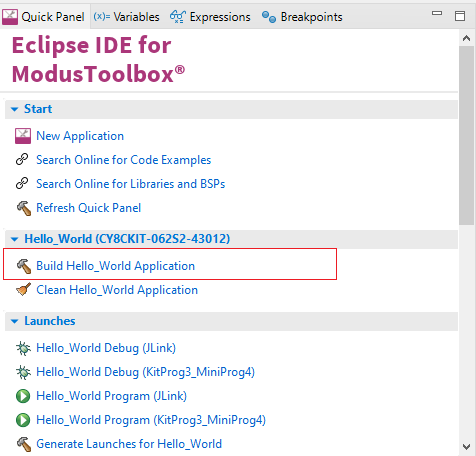
Task: Collapse the Hello_World (CY8CKIT-062S2-43012) section
Action: coord(14,239)
